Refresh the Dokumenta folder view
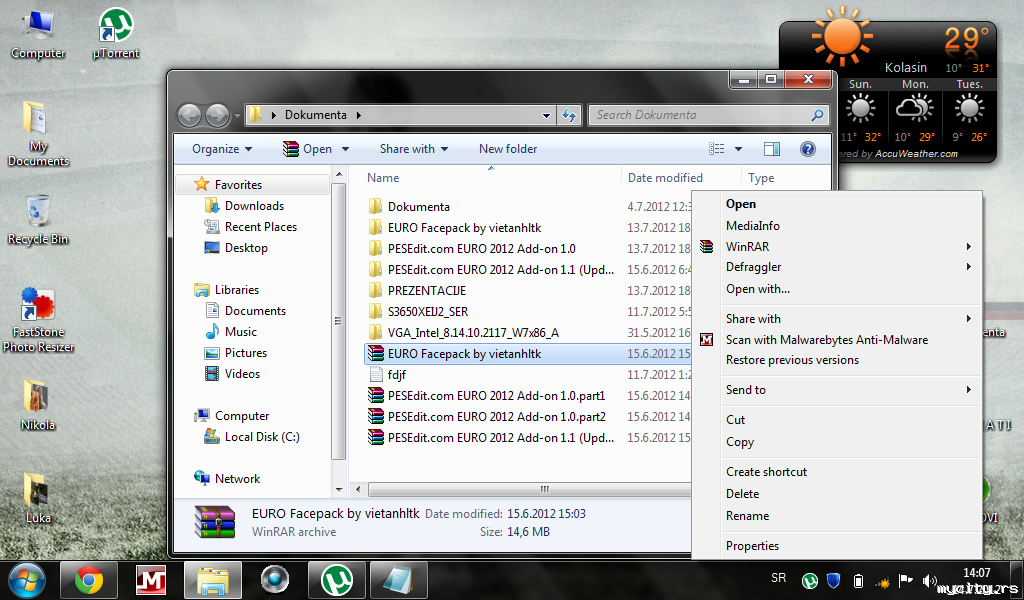This screenshot has width=1024, height=600. 569,116
